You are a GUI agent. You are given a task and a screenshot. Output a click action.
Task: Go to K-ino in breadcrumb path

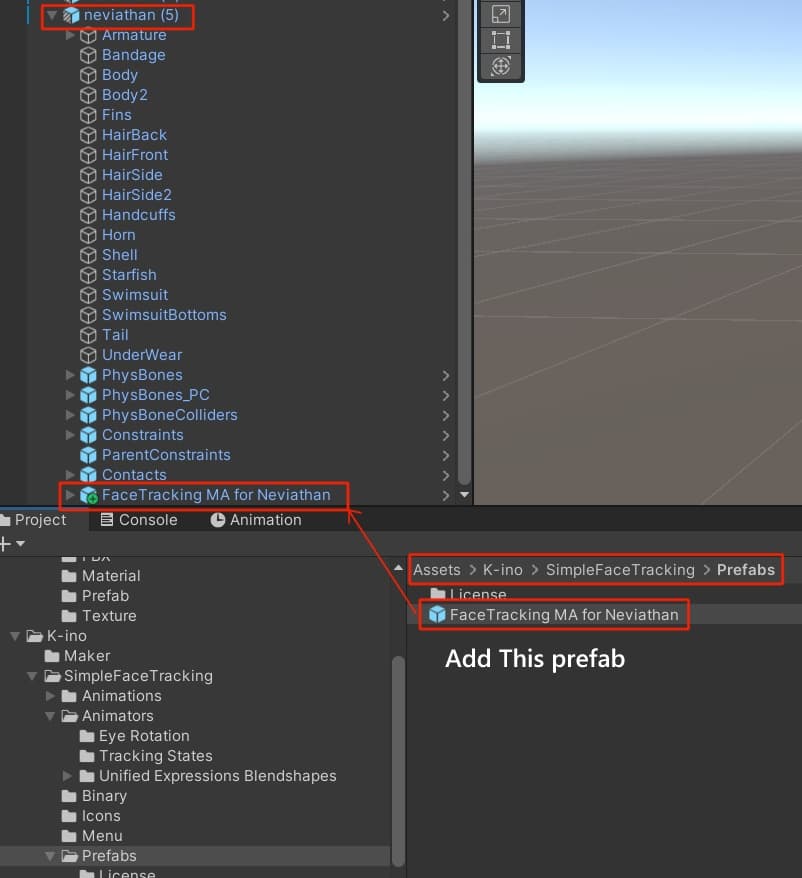[502, 570]
